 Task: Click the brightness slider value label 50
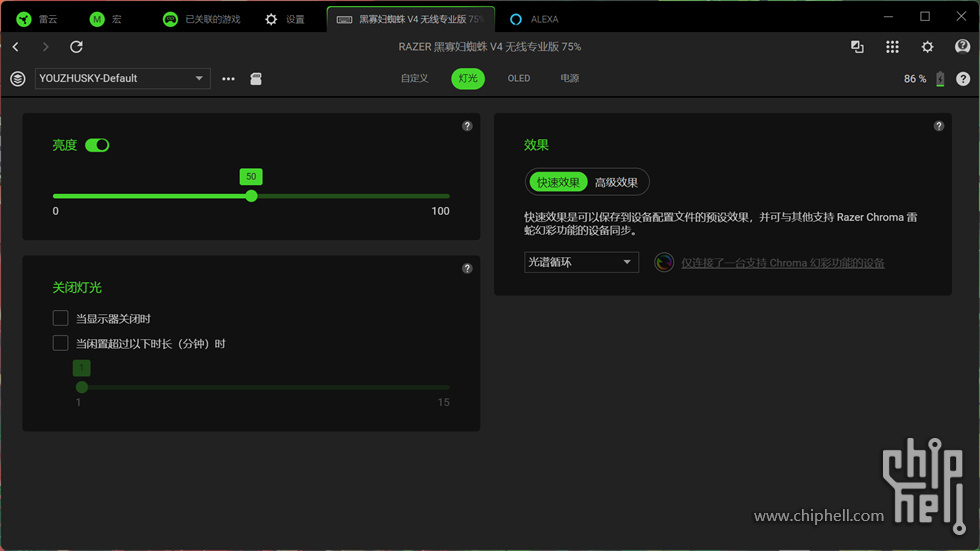pyautogui.click(x=251, y=176)
